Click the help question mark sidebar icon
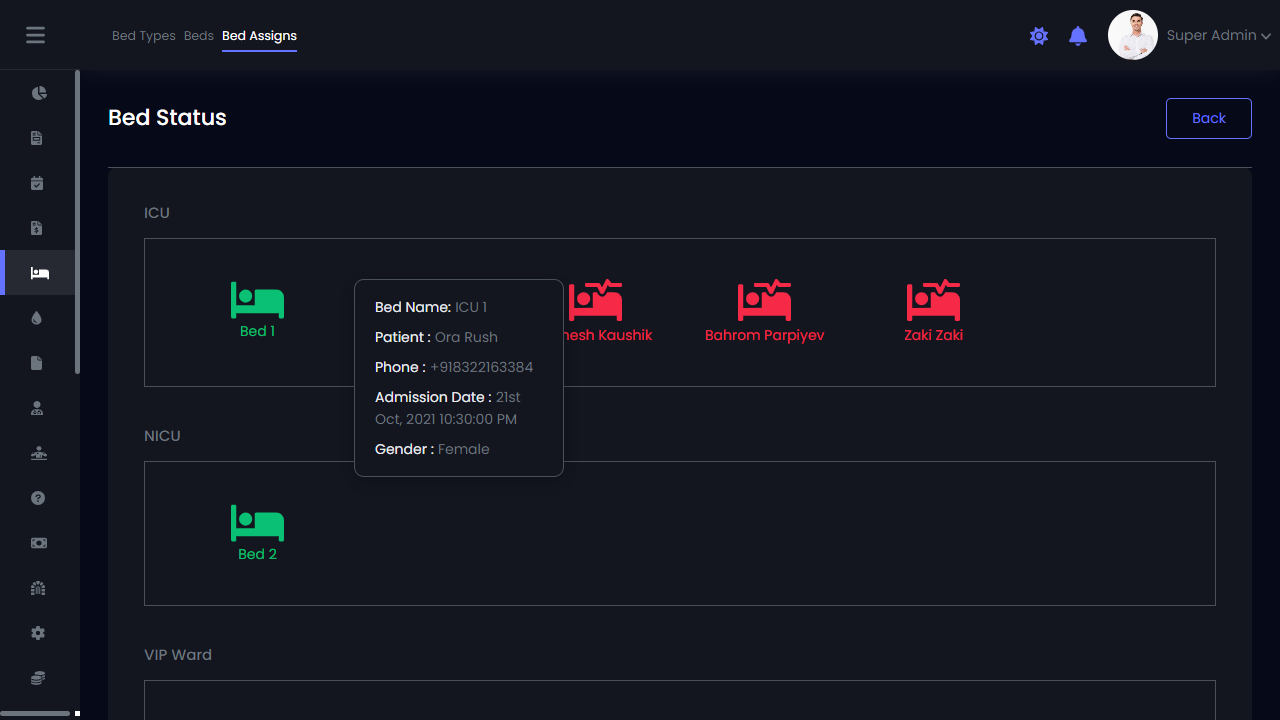 click(38, 498)
